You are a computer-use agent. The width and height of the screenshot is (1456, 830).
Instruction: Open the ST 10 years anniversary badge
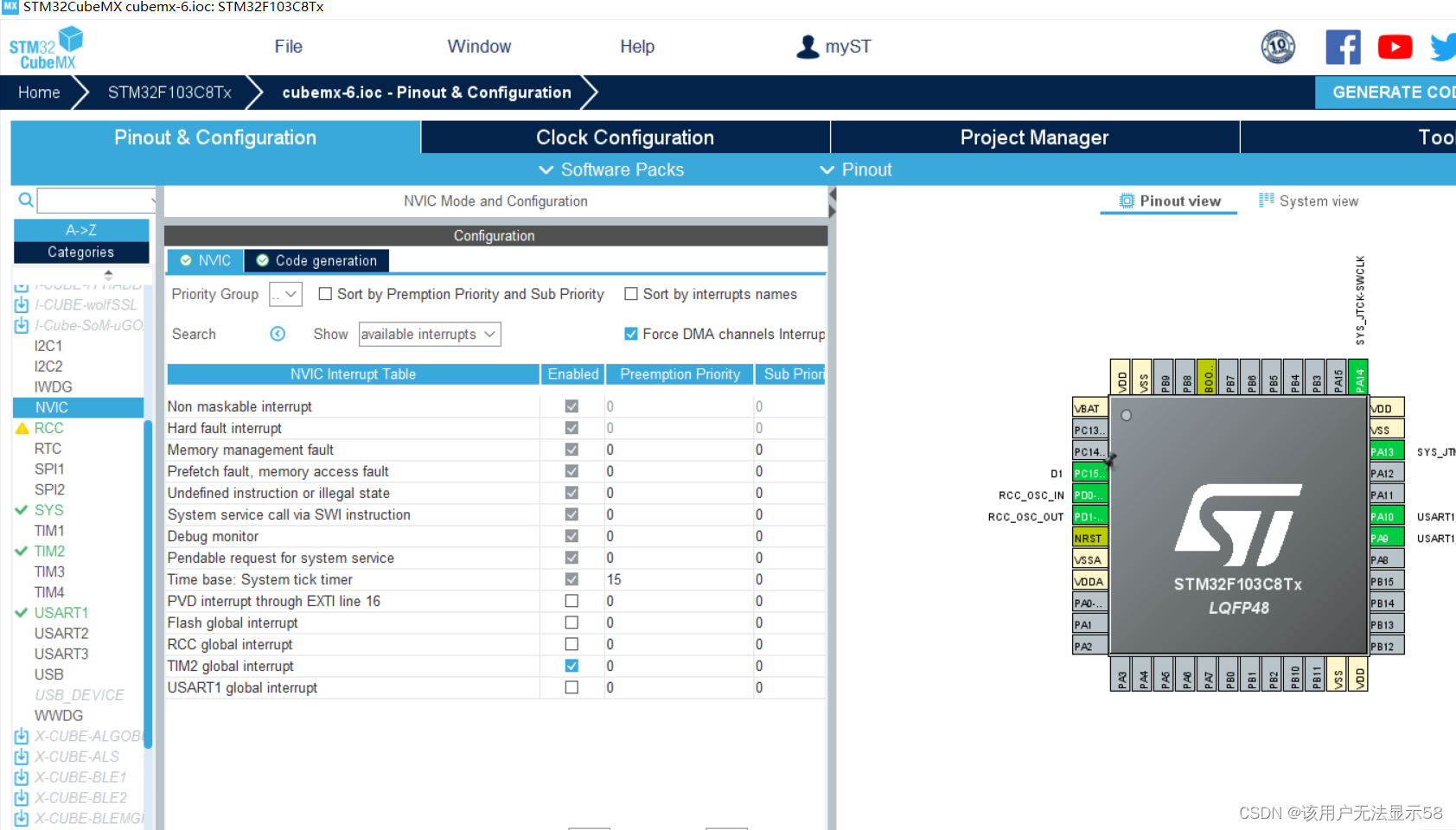point(1278,47)
